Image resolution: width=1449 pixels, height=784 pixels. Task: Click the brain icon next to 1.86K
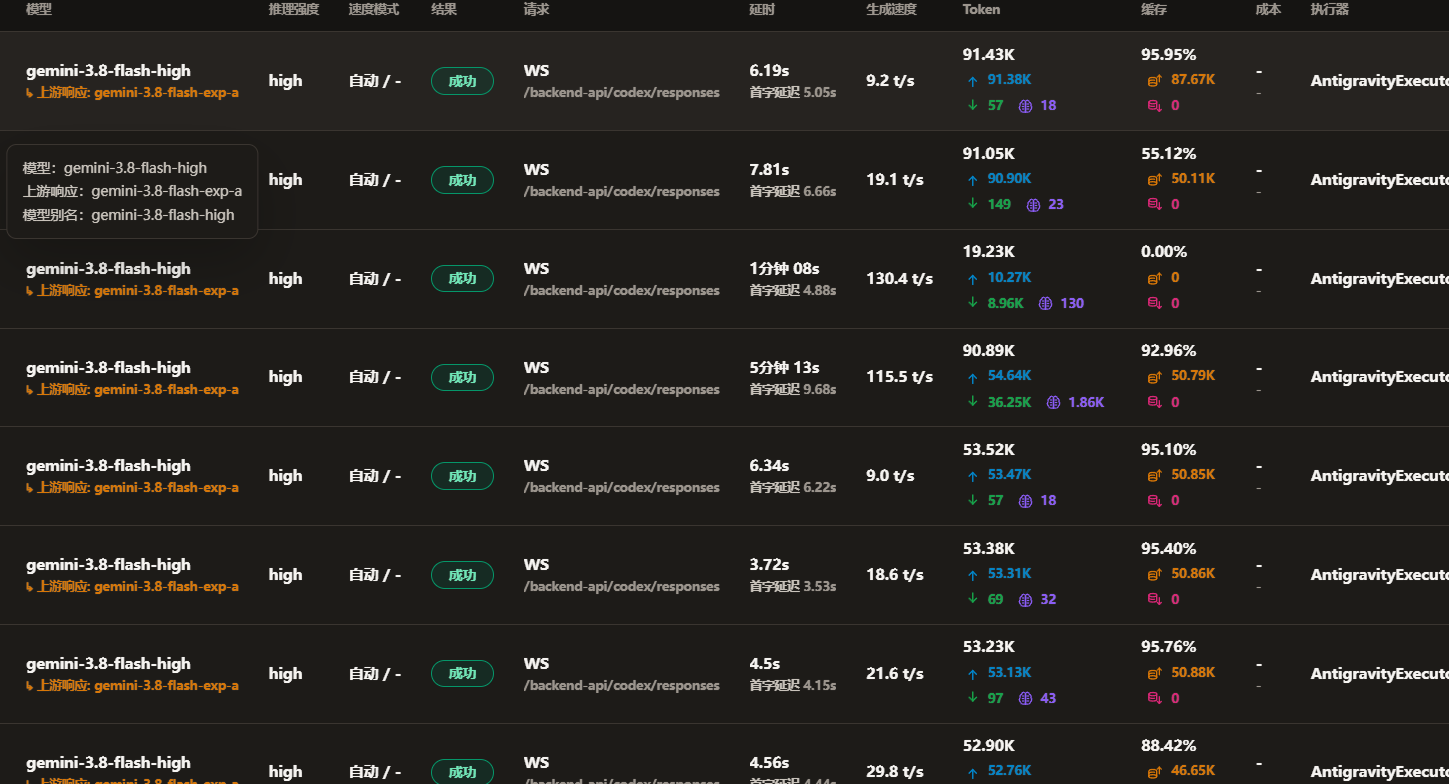pyautogui.click(x=1053, y=402)
